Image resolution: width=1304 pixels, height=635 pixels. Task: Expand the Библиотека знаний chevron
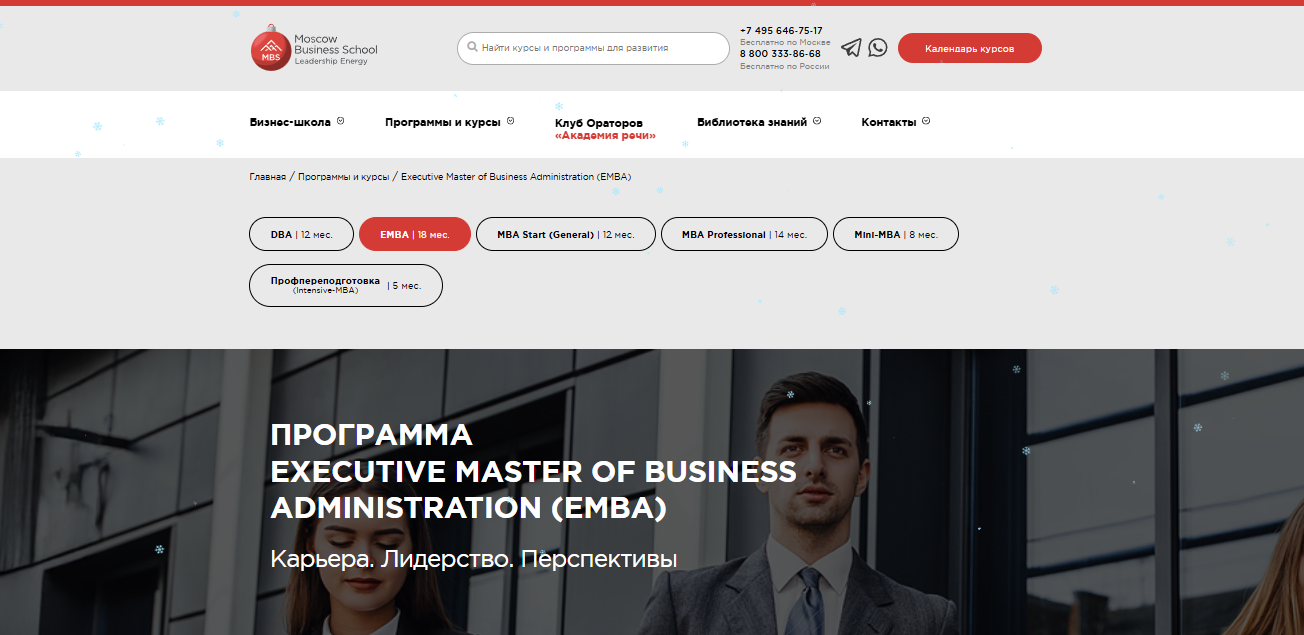[817, 121]
